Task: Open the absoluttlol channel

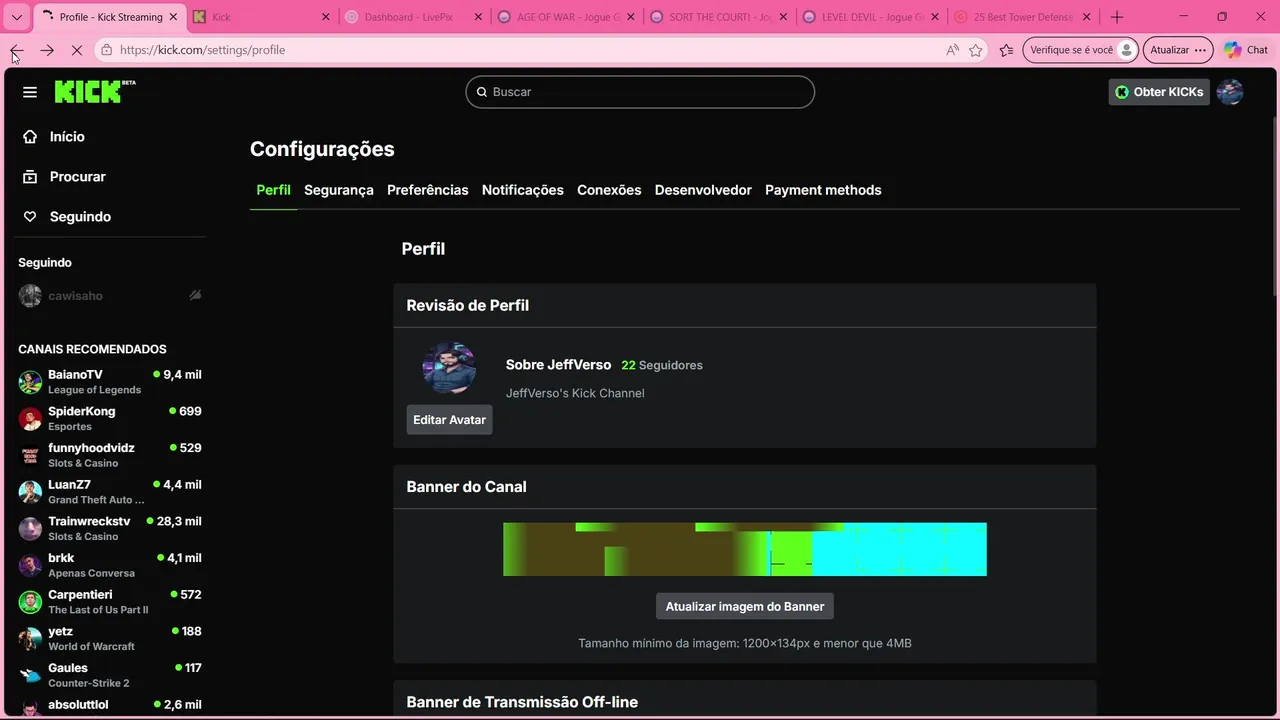Action: [78, 705]
